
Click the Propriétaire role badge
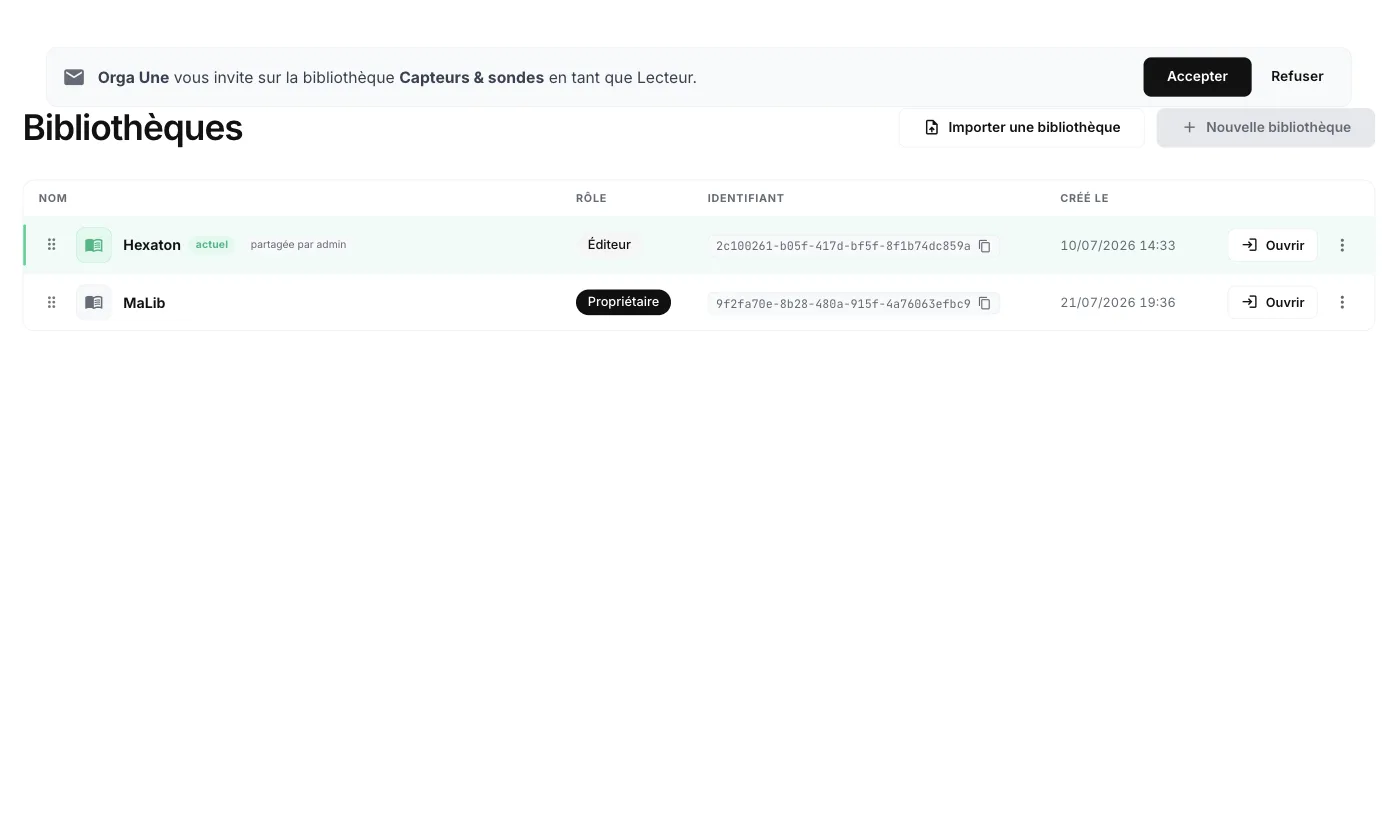pos(623,302)
